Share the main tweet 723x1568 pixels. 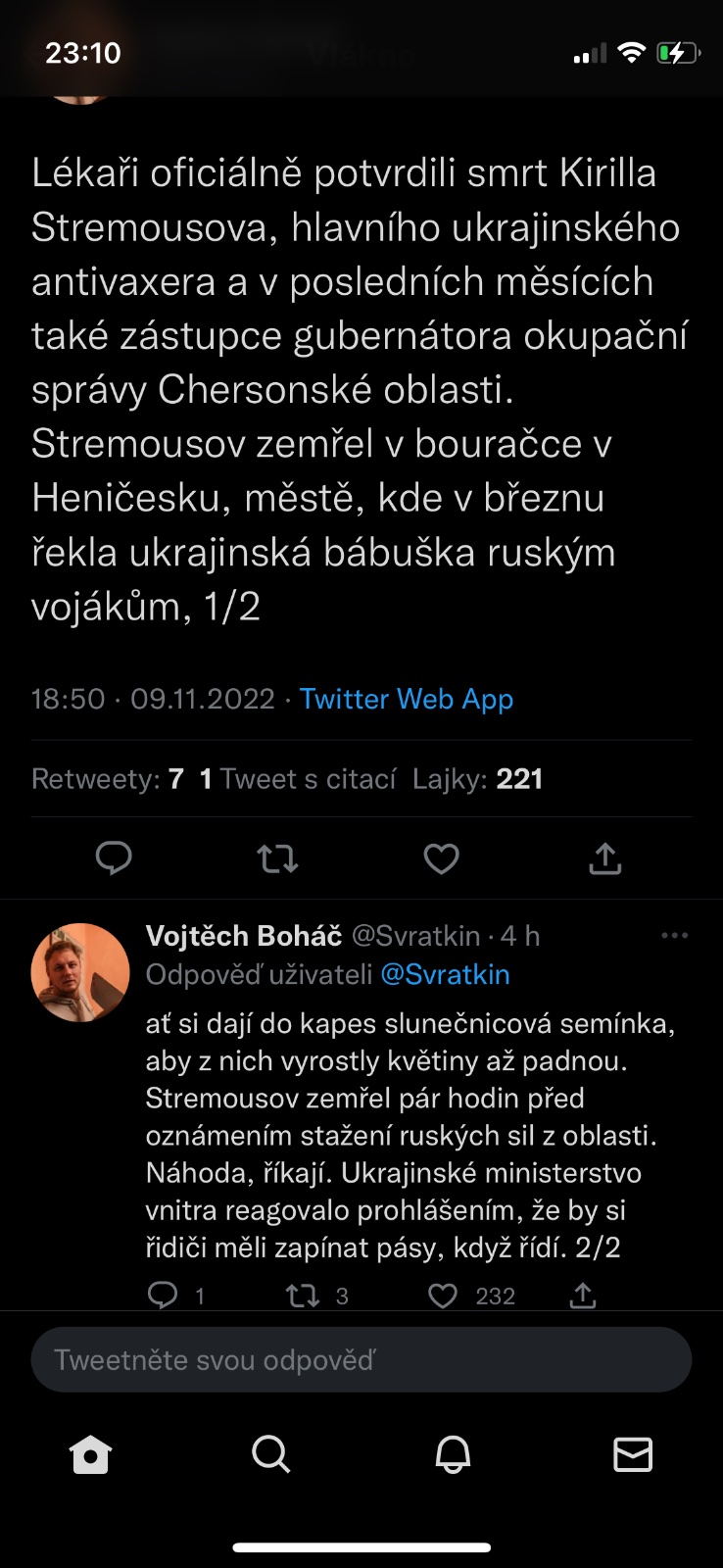[x=605, y=858]
